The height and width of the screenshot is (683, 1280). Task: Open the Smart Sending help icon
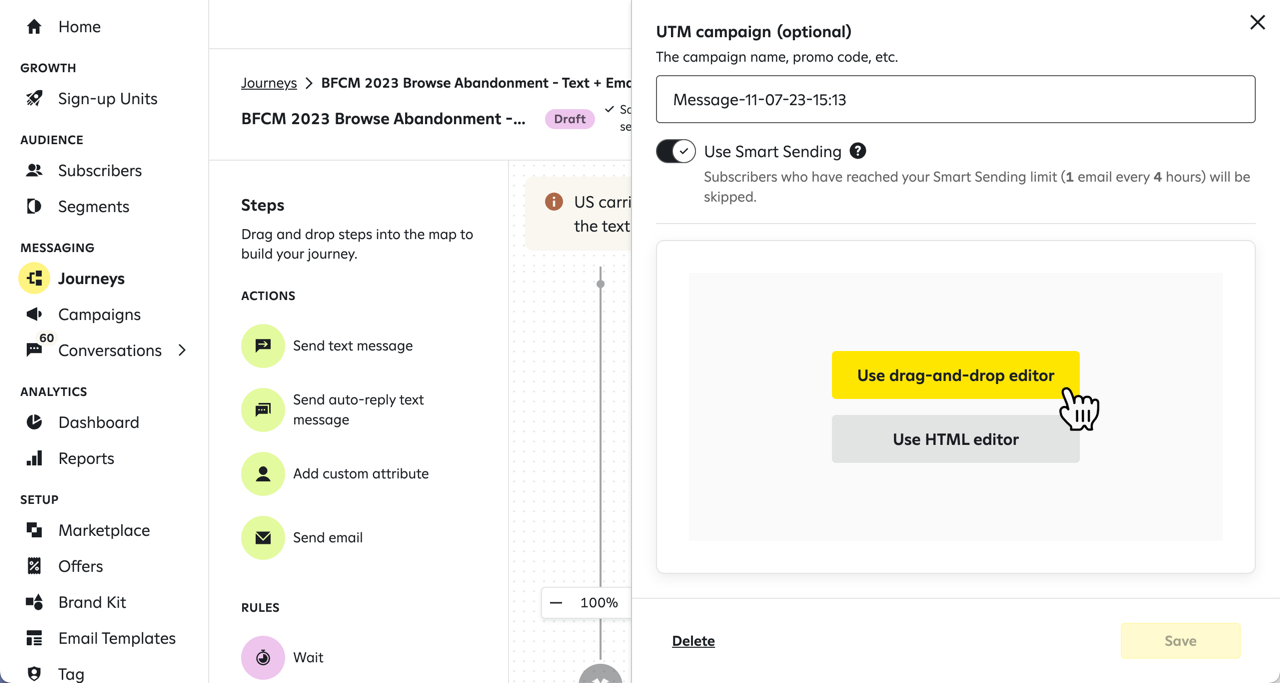858,151
